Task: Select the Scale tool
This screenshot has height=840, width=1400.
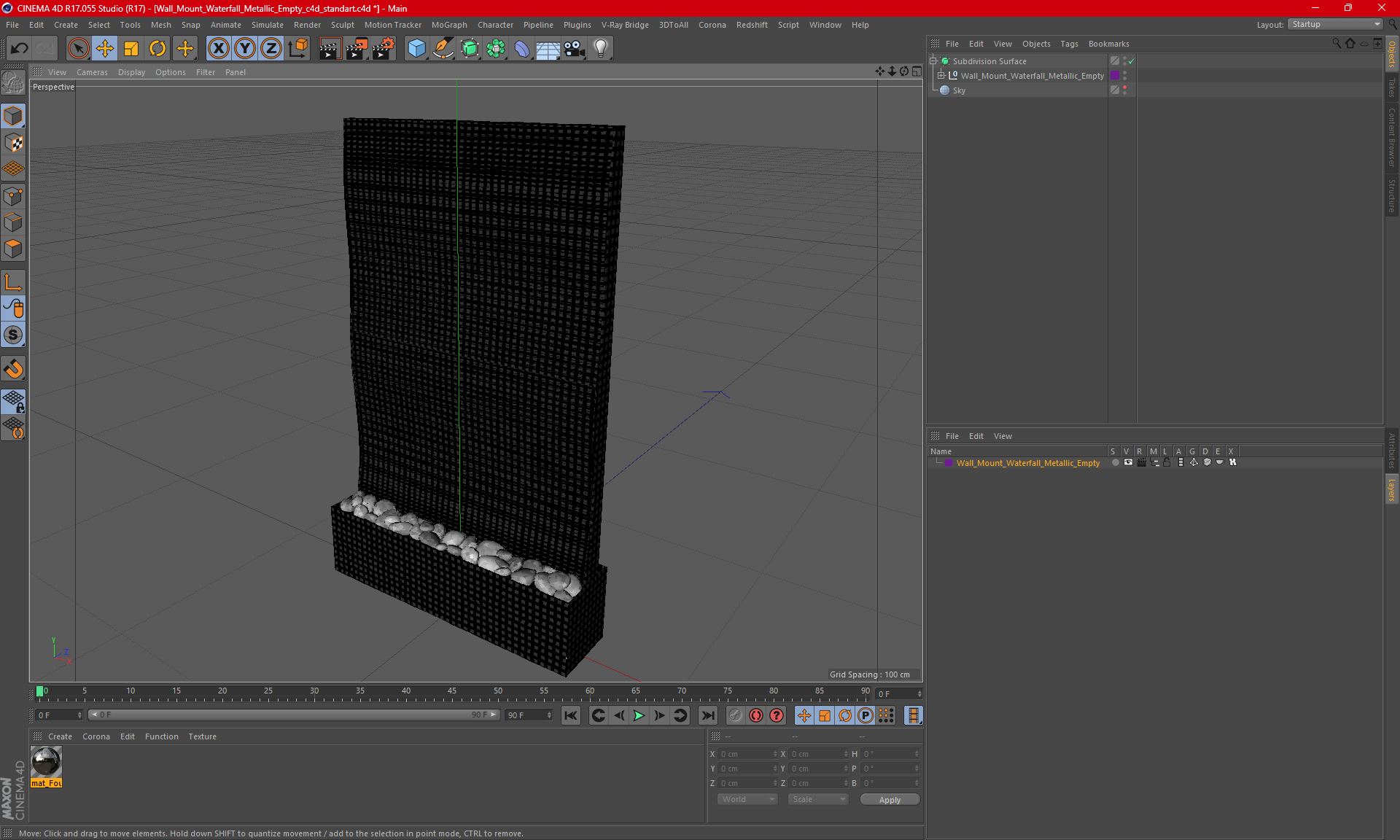Action: tap(131, 49)
